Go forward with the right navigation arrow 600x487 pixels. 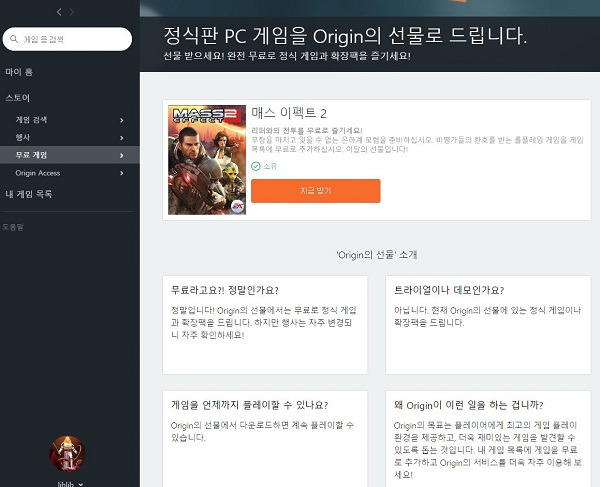click(72, 12)
